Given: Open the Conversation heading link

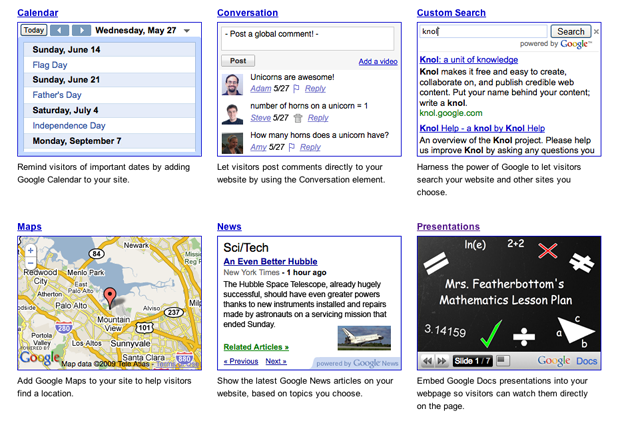Looking at the screenshot, I should pyautogui.click(x=248, y=13).
